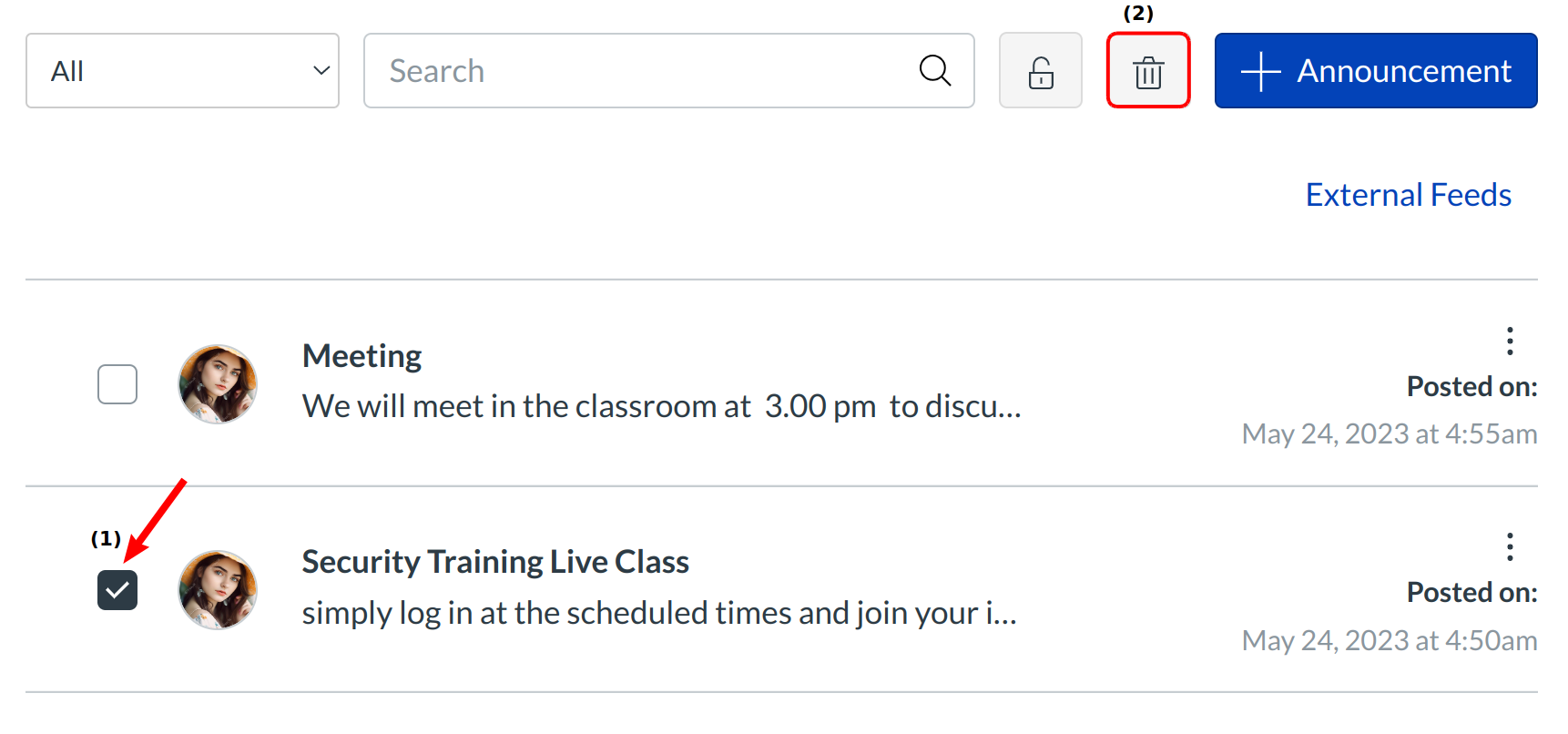
Task: Open the Security Training Live Class title
Action: (x=494, y=562)
